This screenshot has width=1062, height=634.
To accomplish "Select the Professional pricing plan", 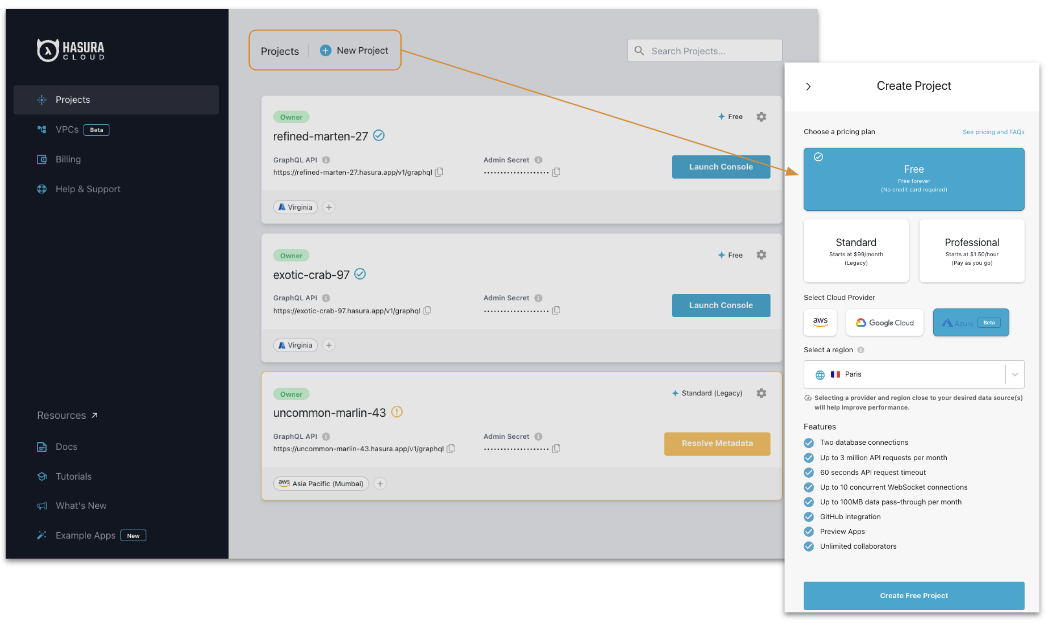I will [x=972, y=251].
